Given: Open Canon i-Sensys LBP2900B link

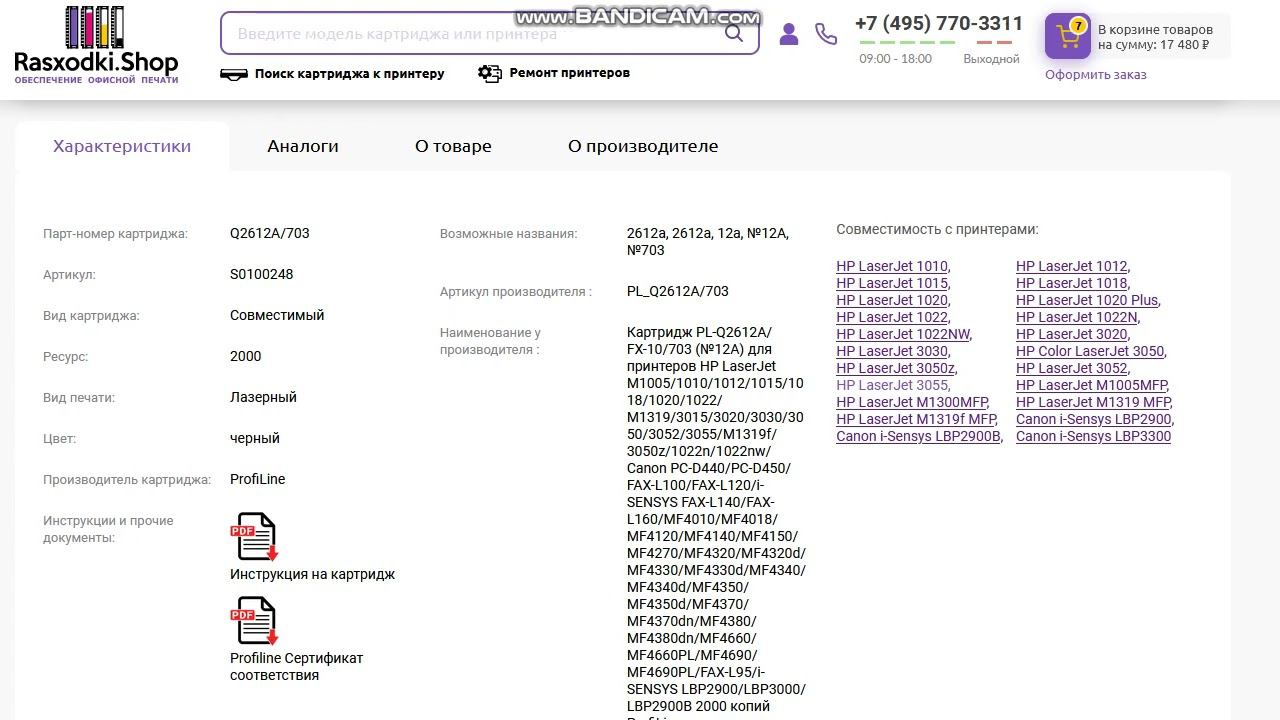Looking at the screenshot, I should point(918,436).
